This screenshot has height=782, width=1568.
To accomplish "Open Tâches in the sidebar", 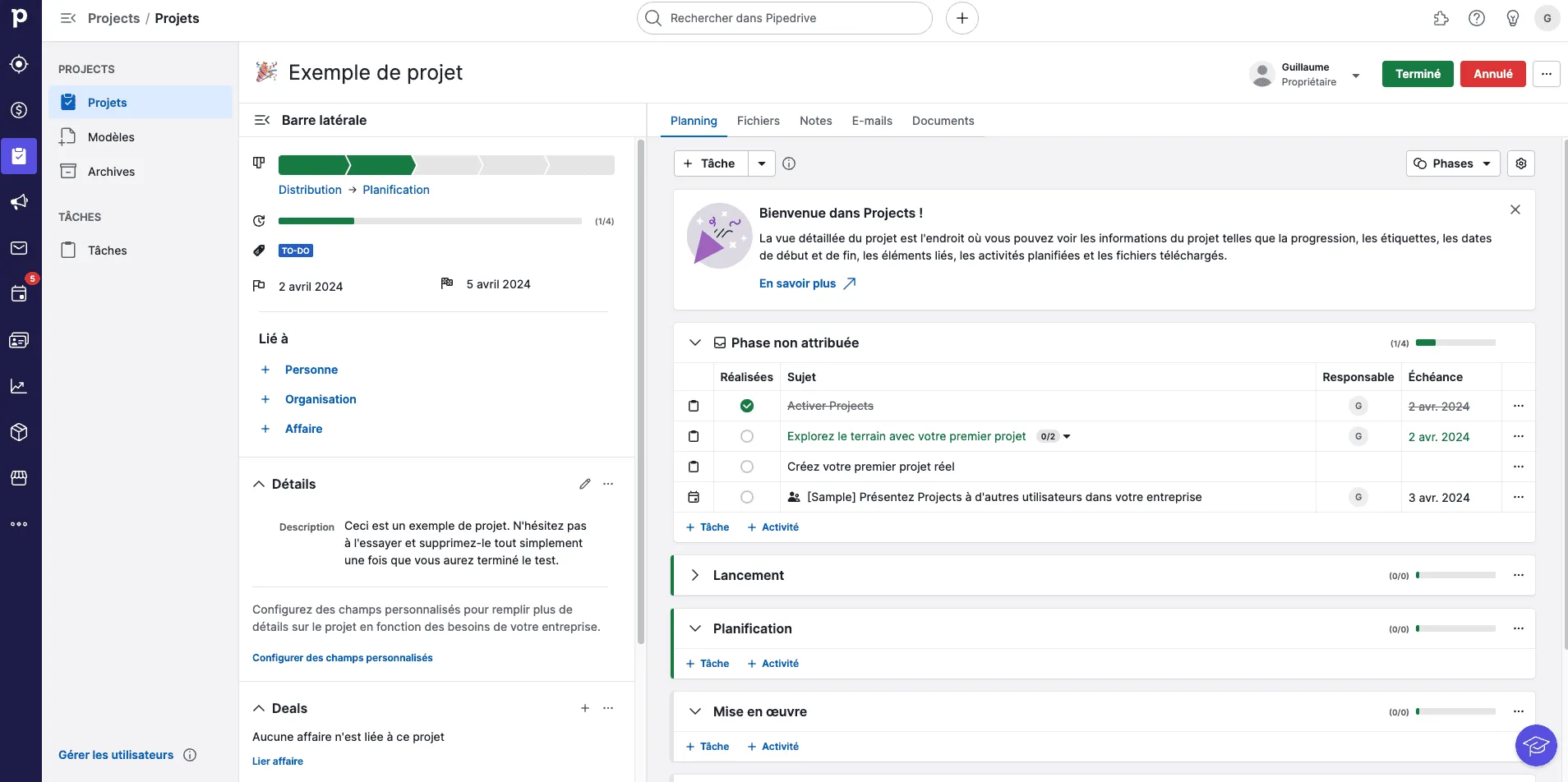I will pos(141,251).
